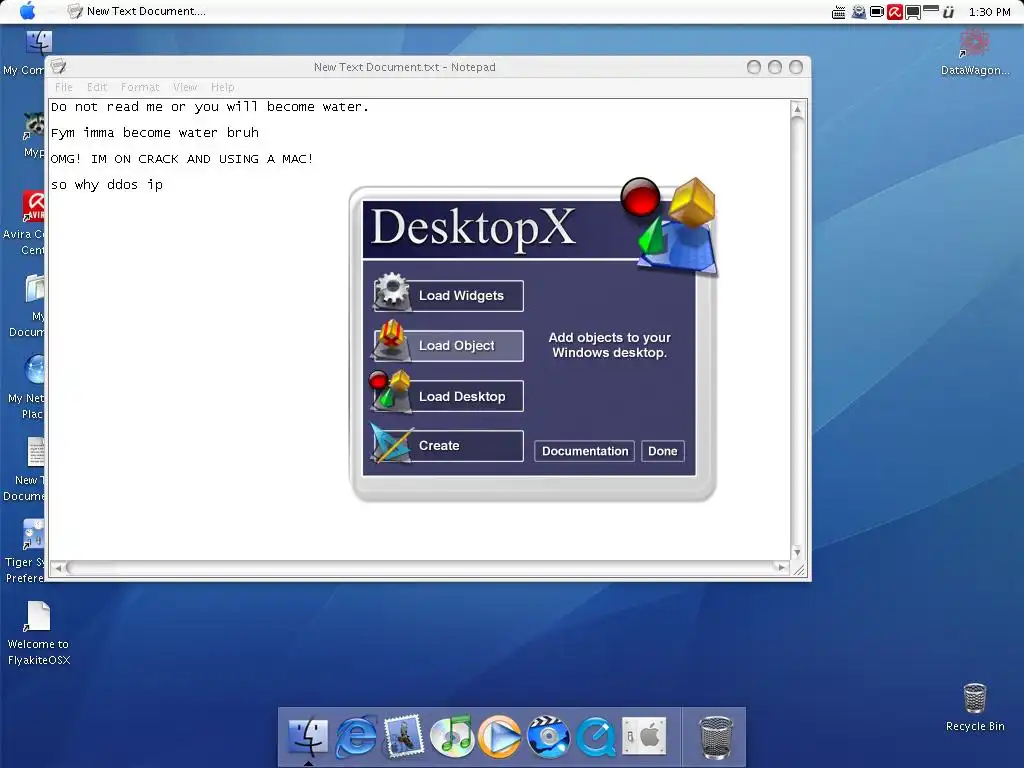The image size is (1024, 768).
Task: Click the Load Widgets gear icon
Action: pos(392,291)
